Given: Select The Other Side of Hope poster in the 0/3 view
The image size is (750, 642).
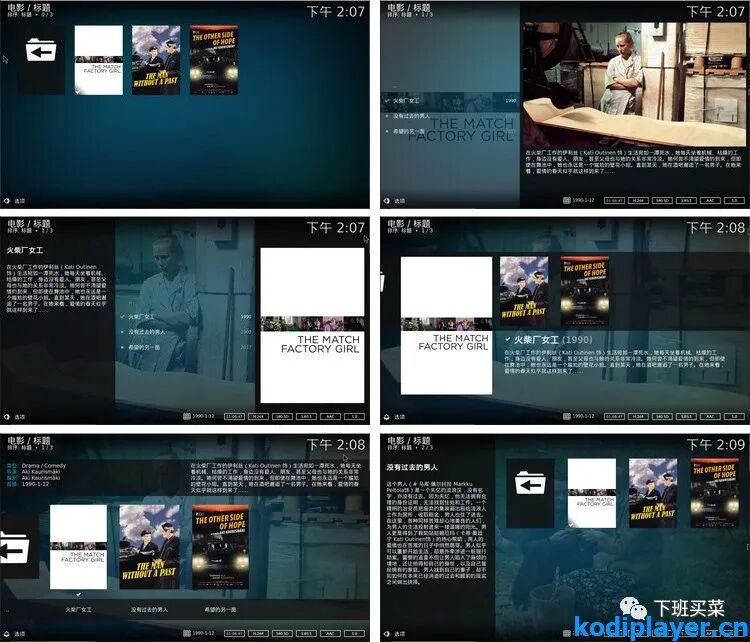Looking at the screenshot, I should pyautogui.click(x=214, y=60).
